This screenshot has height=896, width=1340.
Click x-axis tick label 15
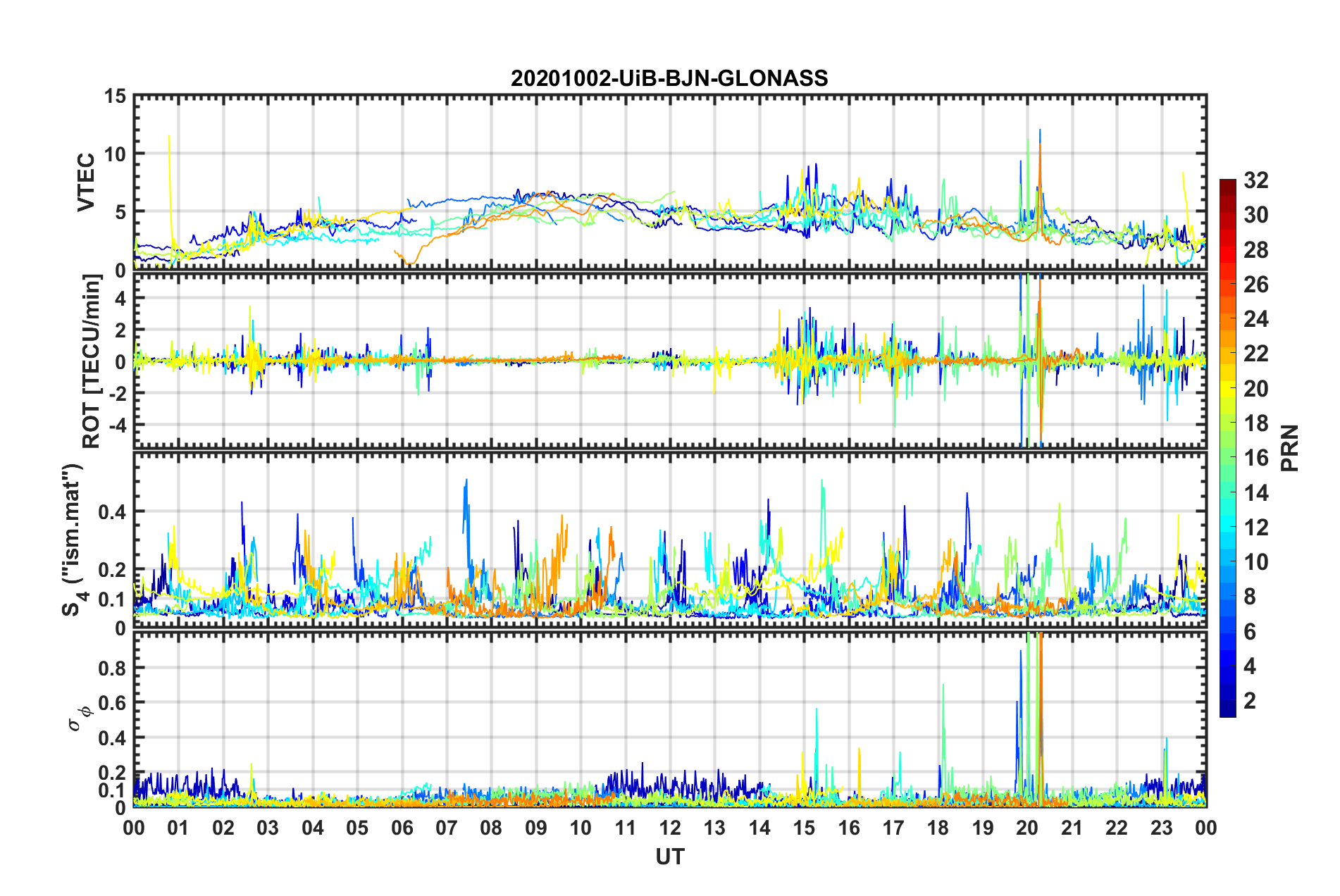pyautogui.click(x=804, y=828)
